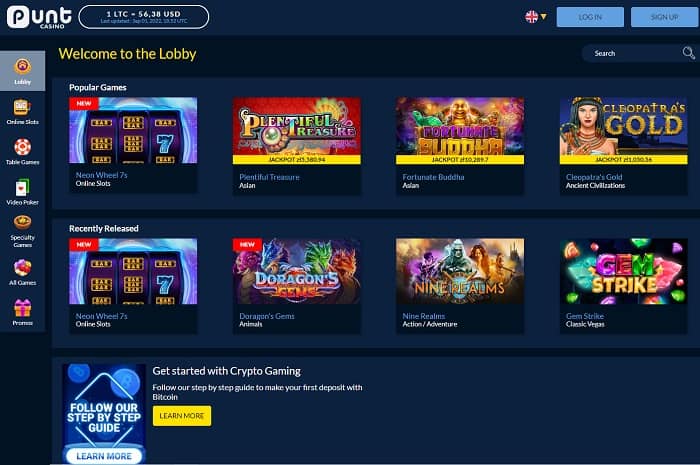The image size is (700, 465).
Task: Open the Fortunate Buddha title link
Action: (433, 177)
